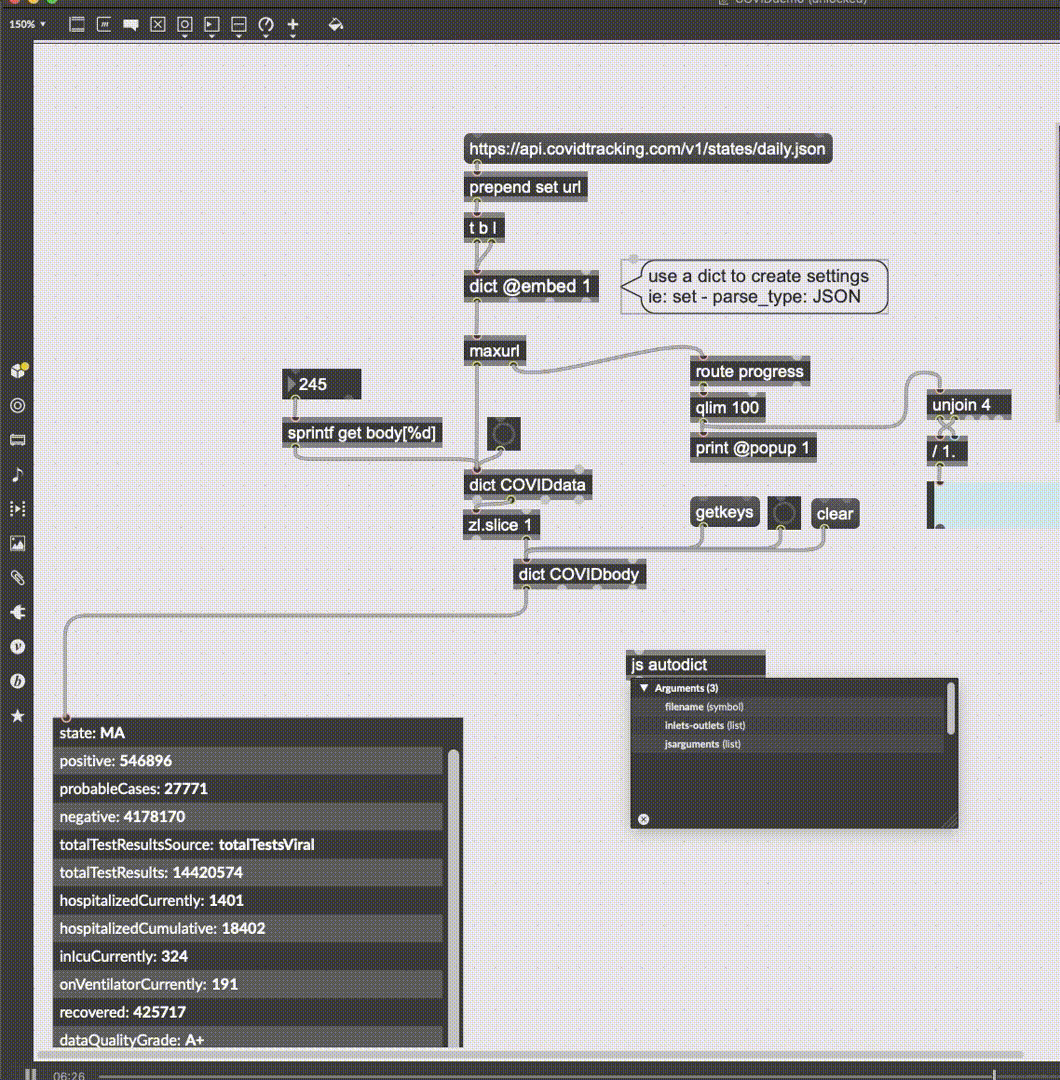
Task: Open the plug-ins sidebar icon
Action: 17,612
